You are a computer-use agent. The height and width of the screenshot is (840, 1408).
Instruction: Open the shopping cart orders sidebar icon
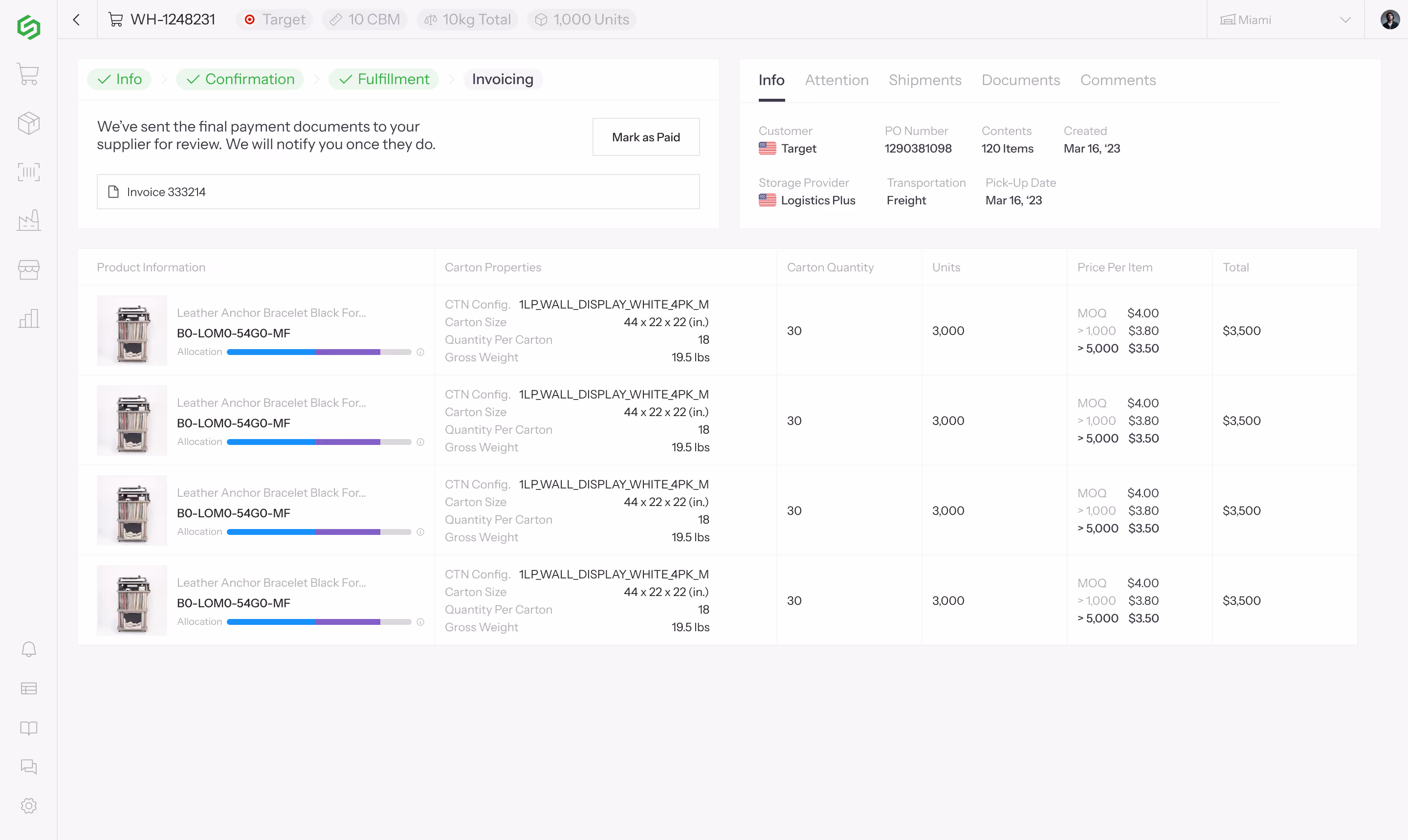tap(28, 74)
